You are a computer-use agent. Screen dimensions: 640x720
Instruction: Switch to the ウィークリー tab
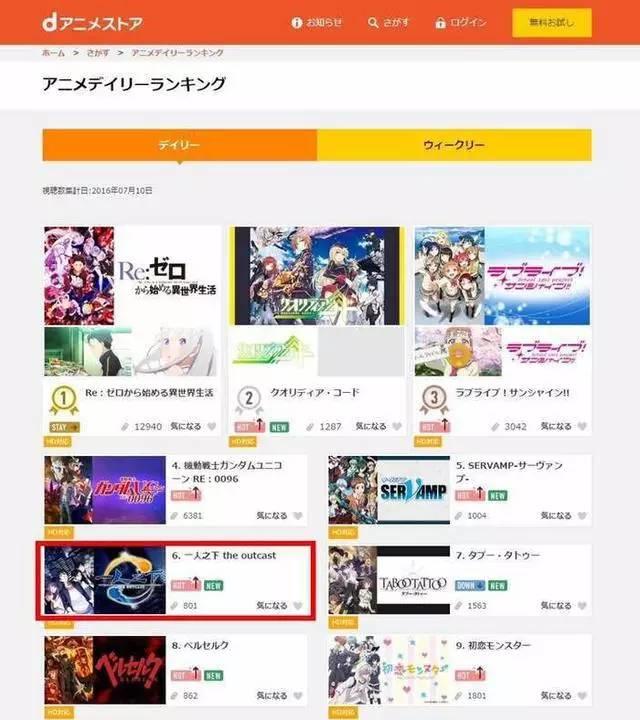pyautogui.click(x=454, y=145)
